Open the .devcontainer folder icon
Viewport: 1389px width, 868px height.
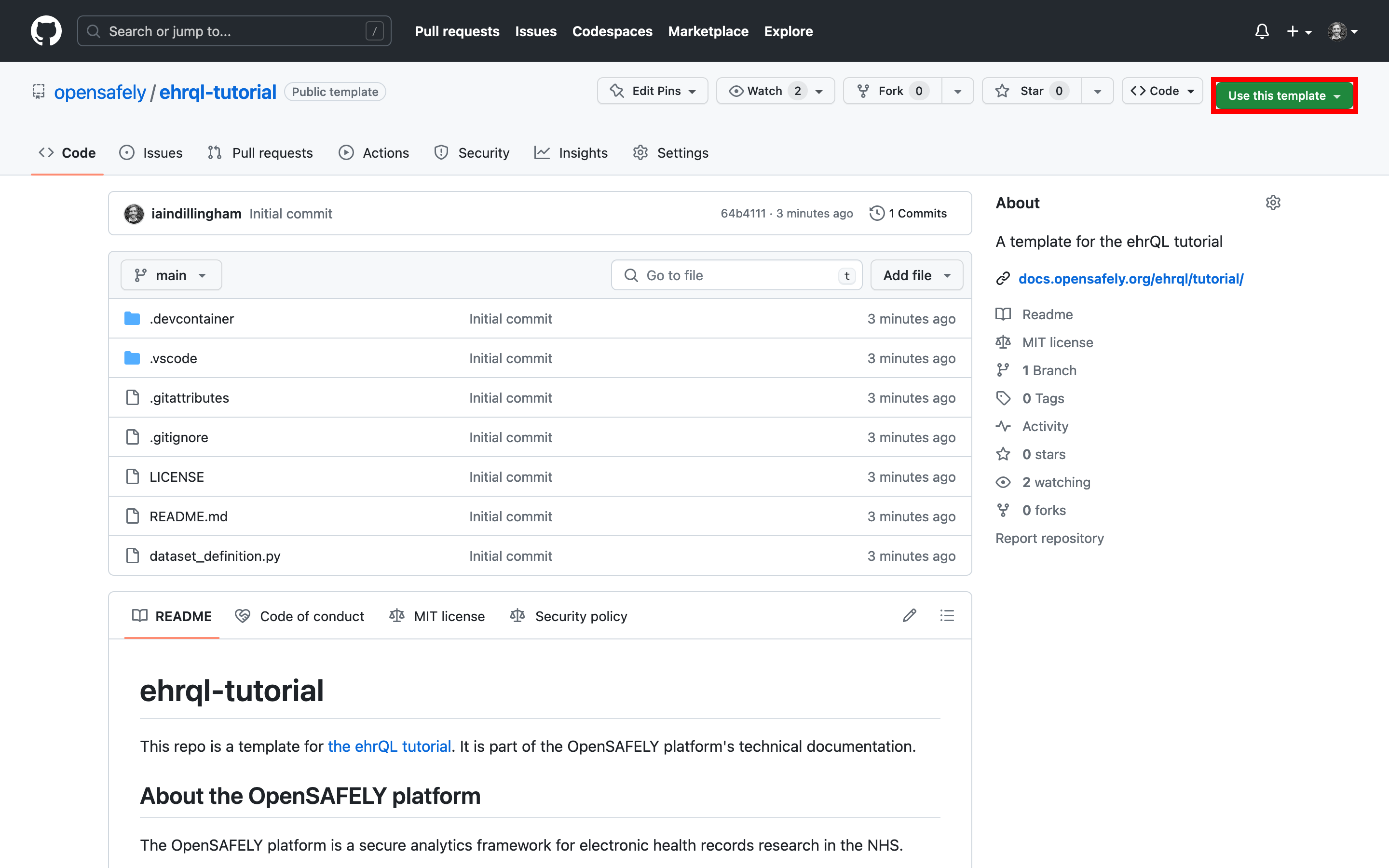point(132,319)
